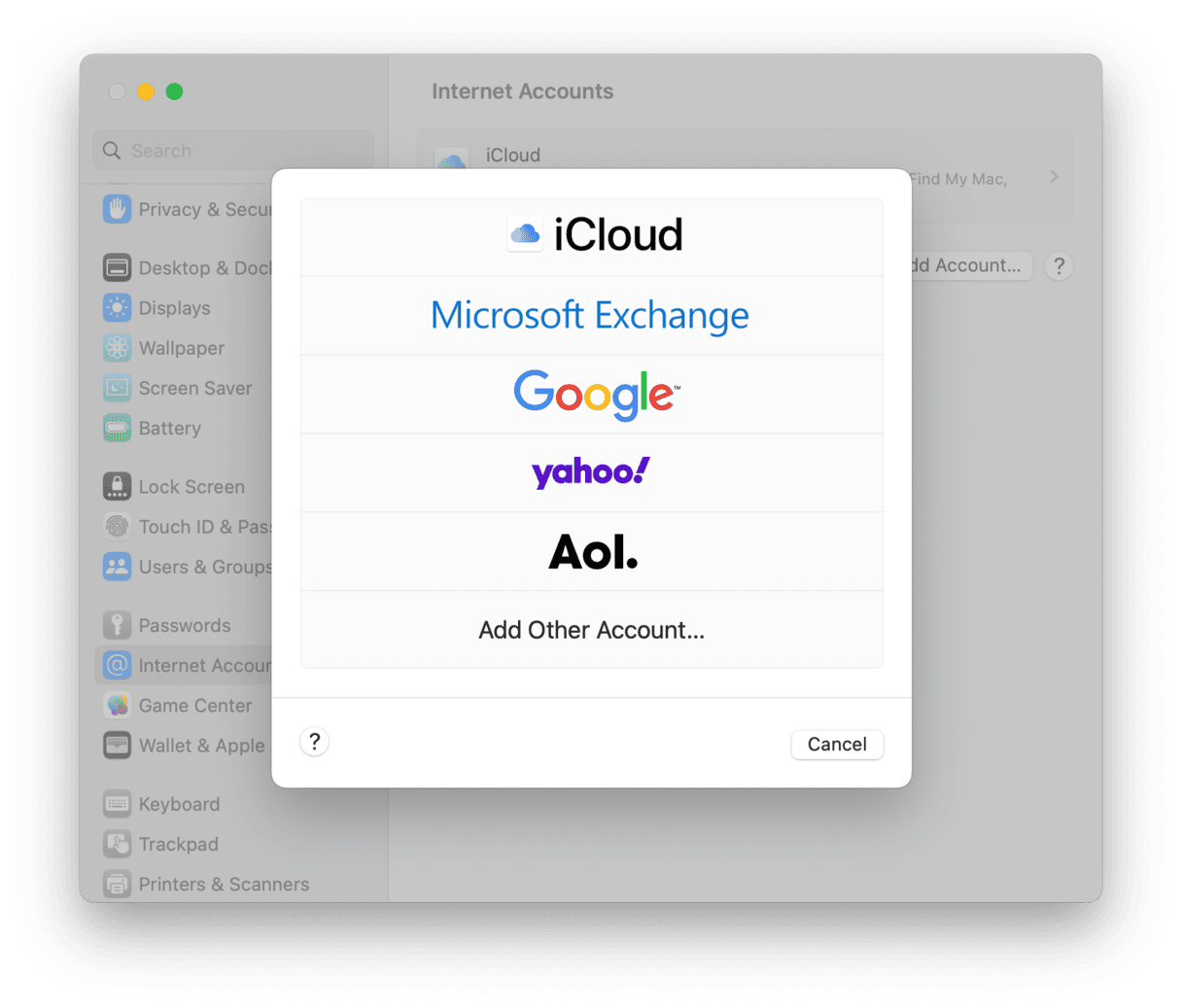Select the Displays label in sidebar
This screenshot has width=1182, height=1008.
point(174,308)
